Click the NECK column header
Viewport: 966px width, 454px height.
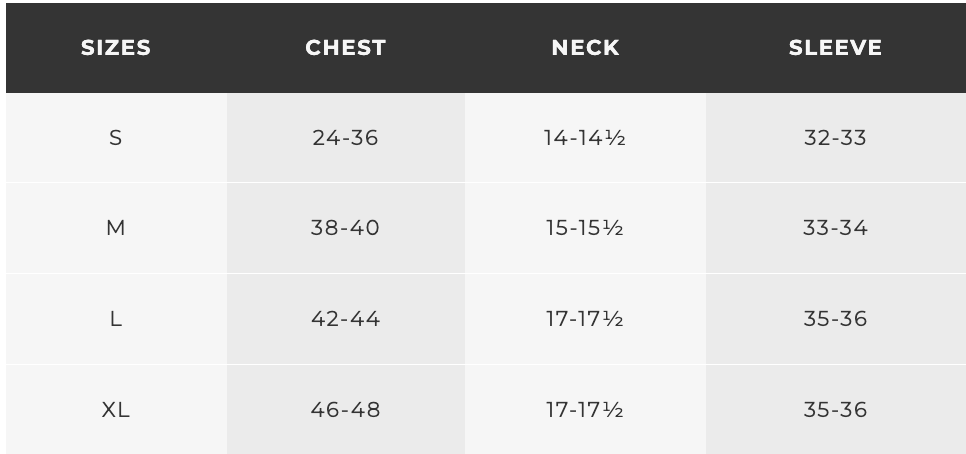(x=585, y=48)
